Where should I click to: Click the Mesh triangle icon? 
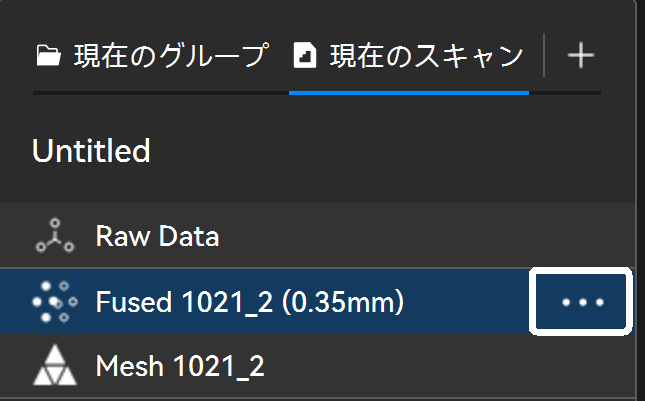tap(50, 366)
